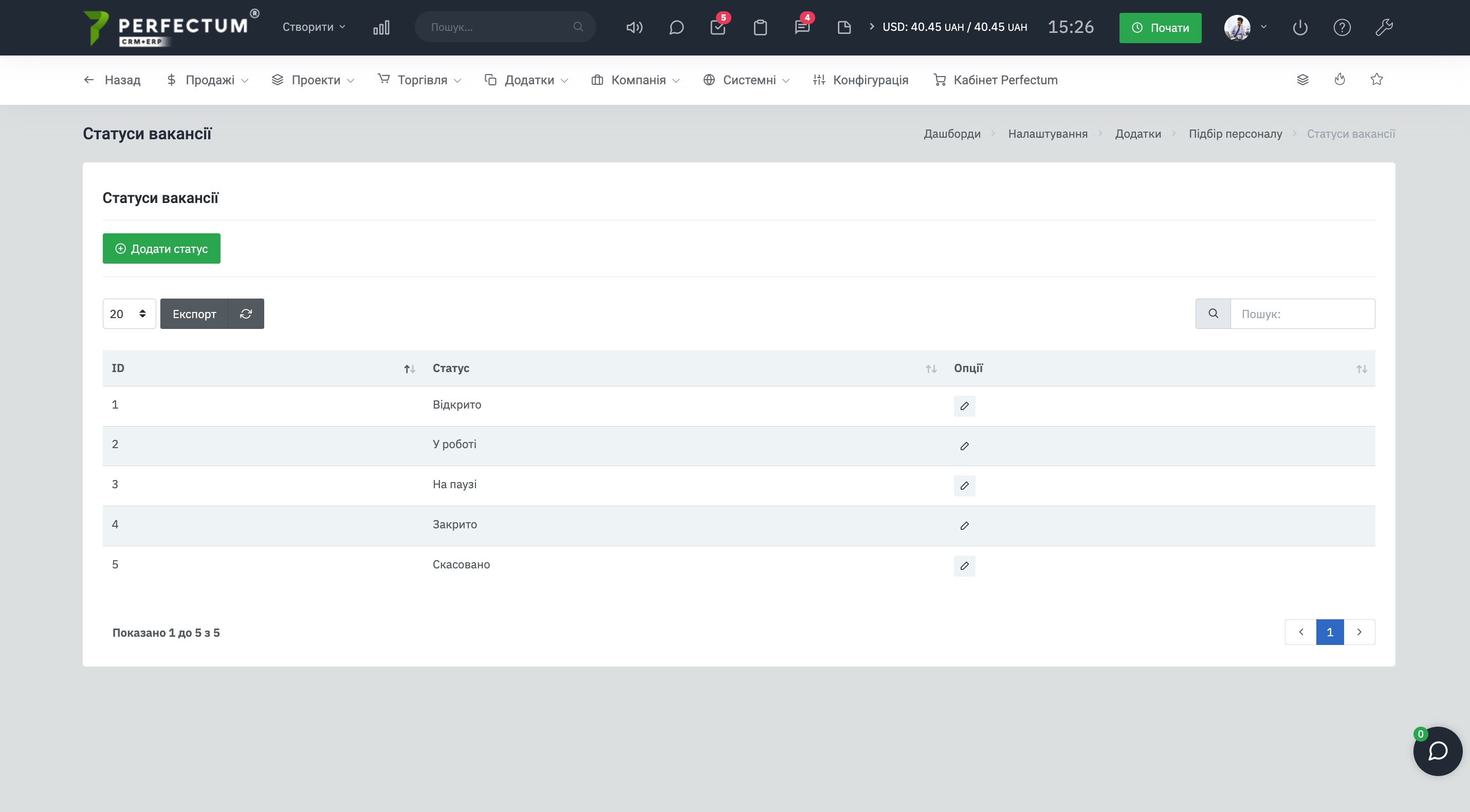Screen dimensions: 1470x812
Task: Open messages icon with badge 4
Action: (x=802, y=26)
